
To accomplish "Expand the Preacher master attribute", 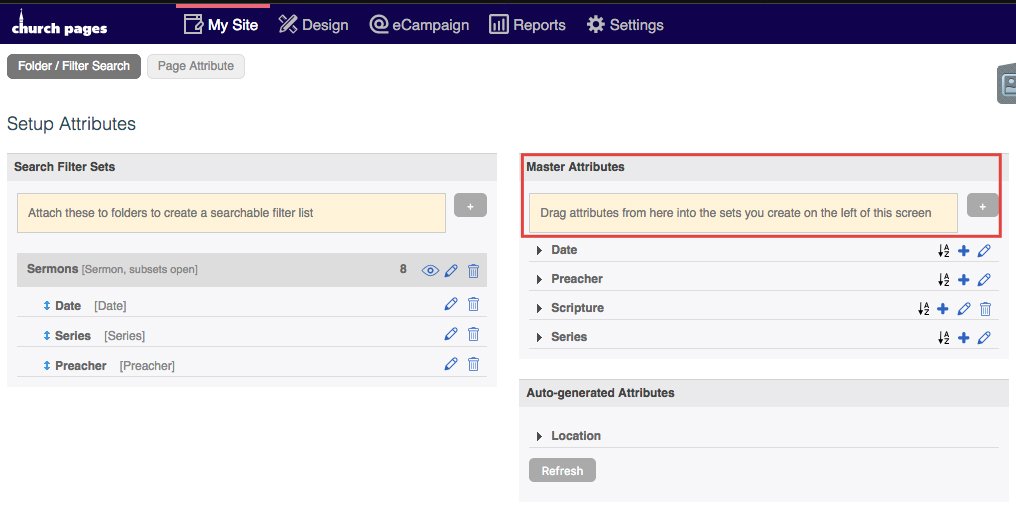I will [539, 279].
